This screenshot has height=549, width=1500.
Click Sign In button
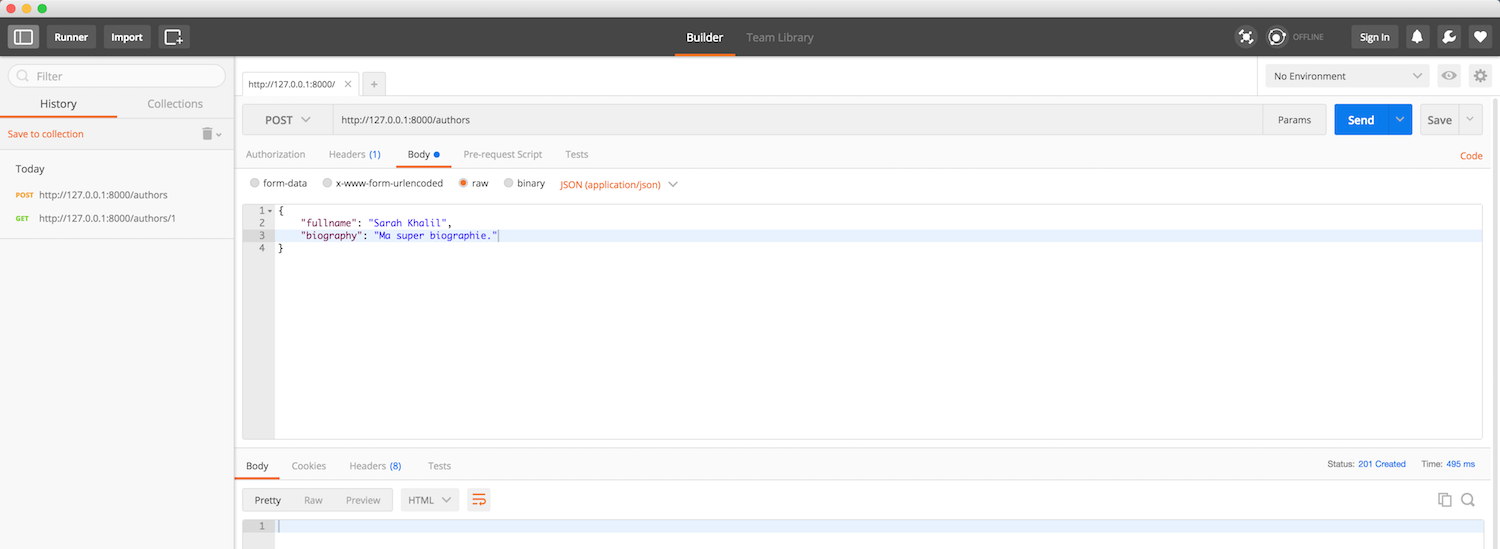1375,37
